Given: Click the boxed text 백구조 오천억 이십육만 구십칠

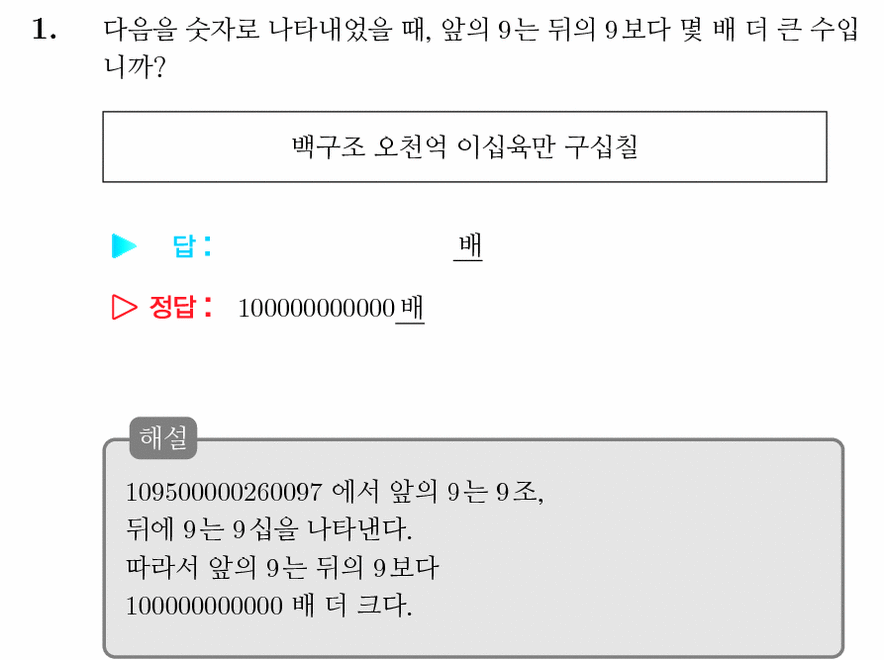Looking at the screenshot, I should (x=465, y=147).
